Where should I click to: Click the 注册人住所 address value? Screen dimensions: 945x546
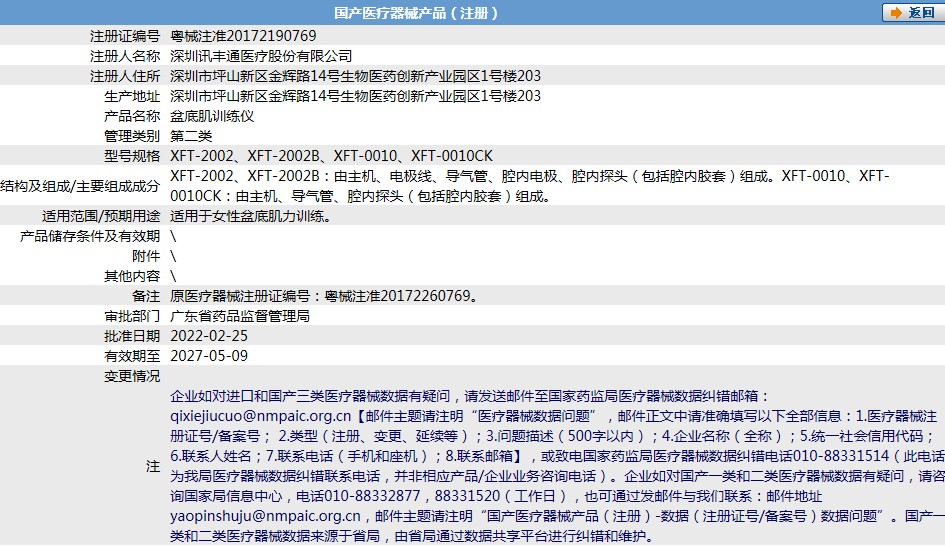(356, 76)
